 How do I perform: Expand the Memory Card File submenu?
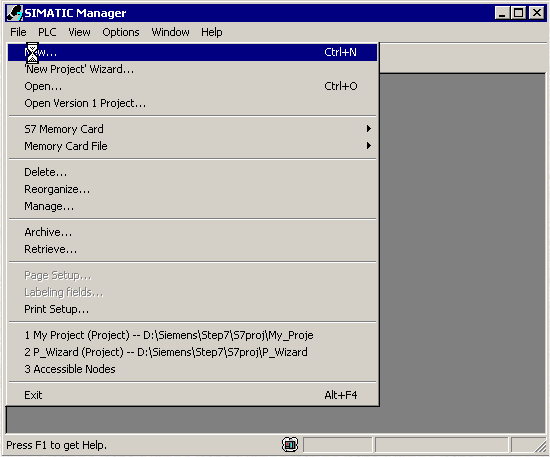pos(192,146)
